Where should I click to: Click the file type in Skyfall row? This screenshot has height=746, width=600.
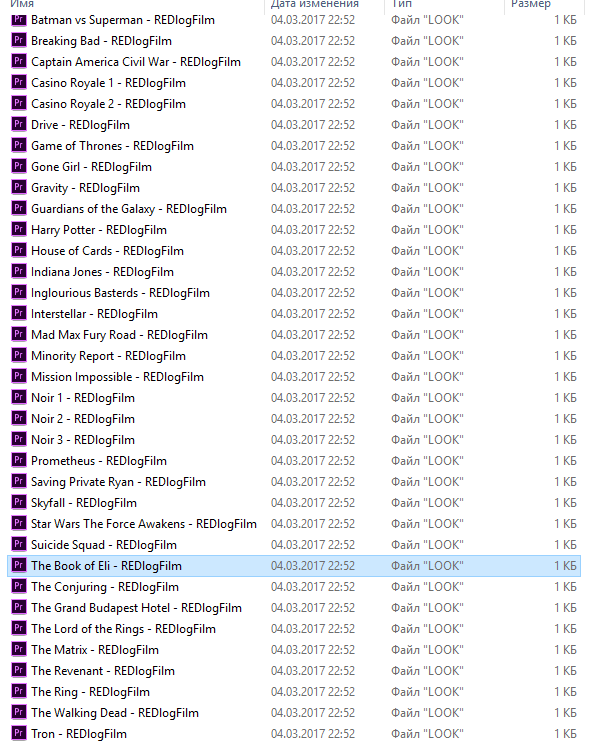[427, 502]
